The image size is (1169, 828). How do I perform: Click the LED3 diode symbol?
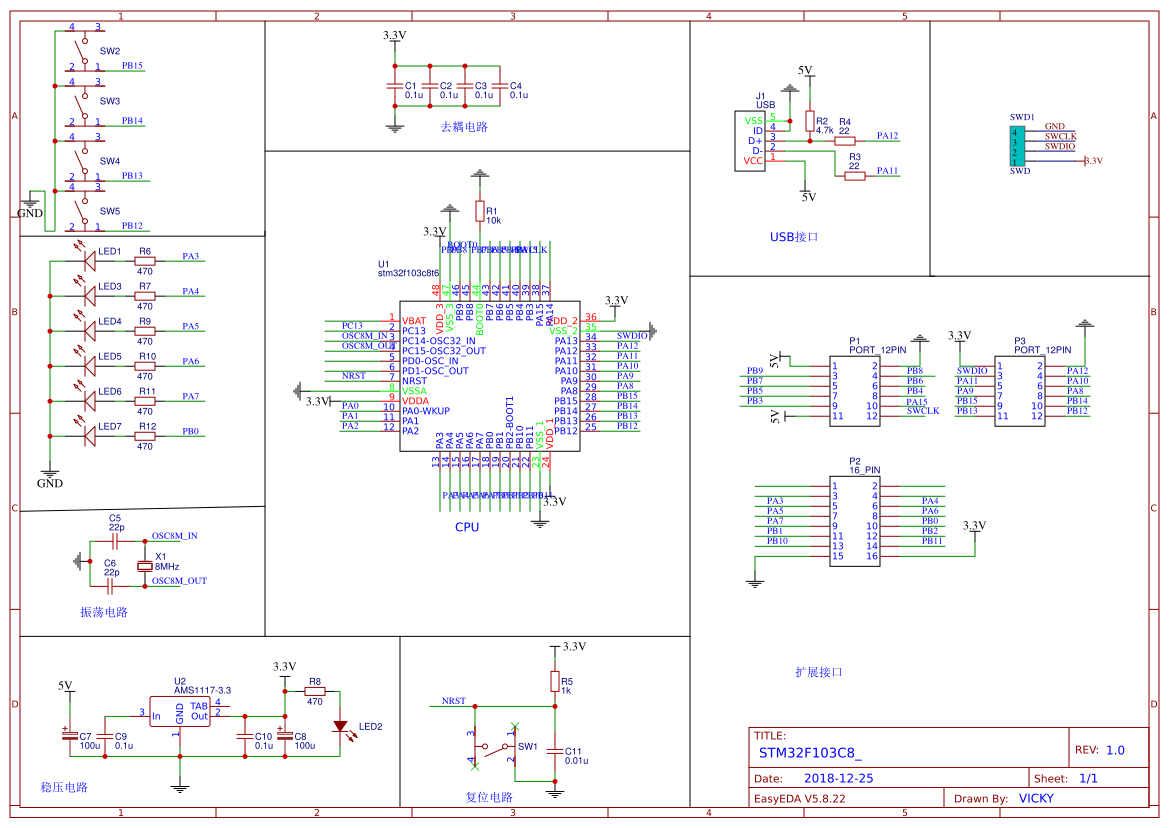coord(89,296)
